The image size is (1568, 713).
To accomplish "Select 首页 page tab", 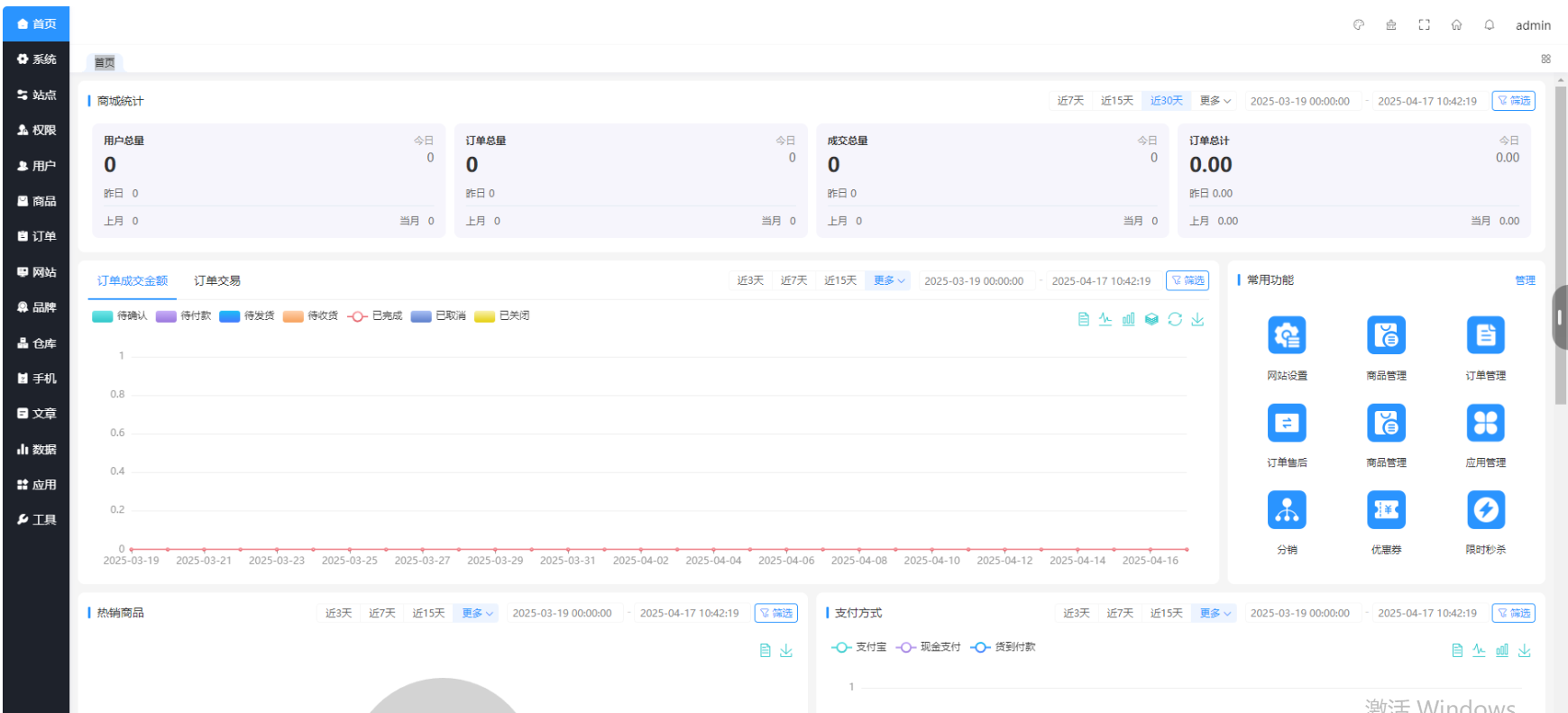I will coord(105,62).
